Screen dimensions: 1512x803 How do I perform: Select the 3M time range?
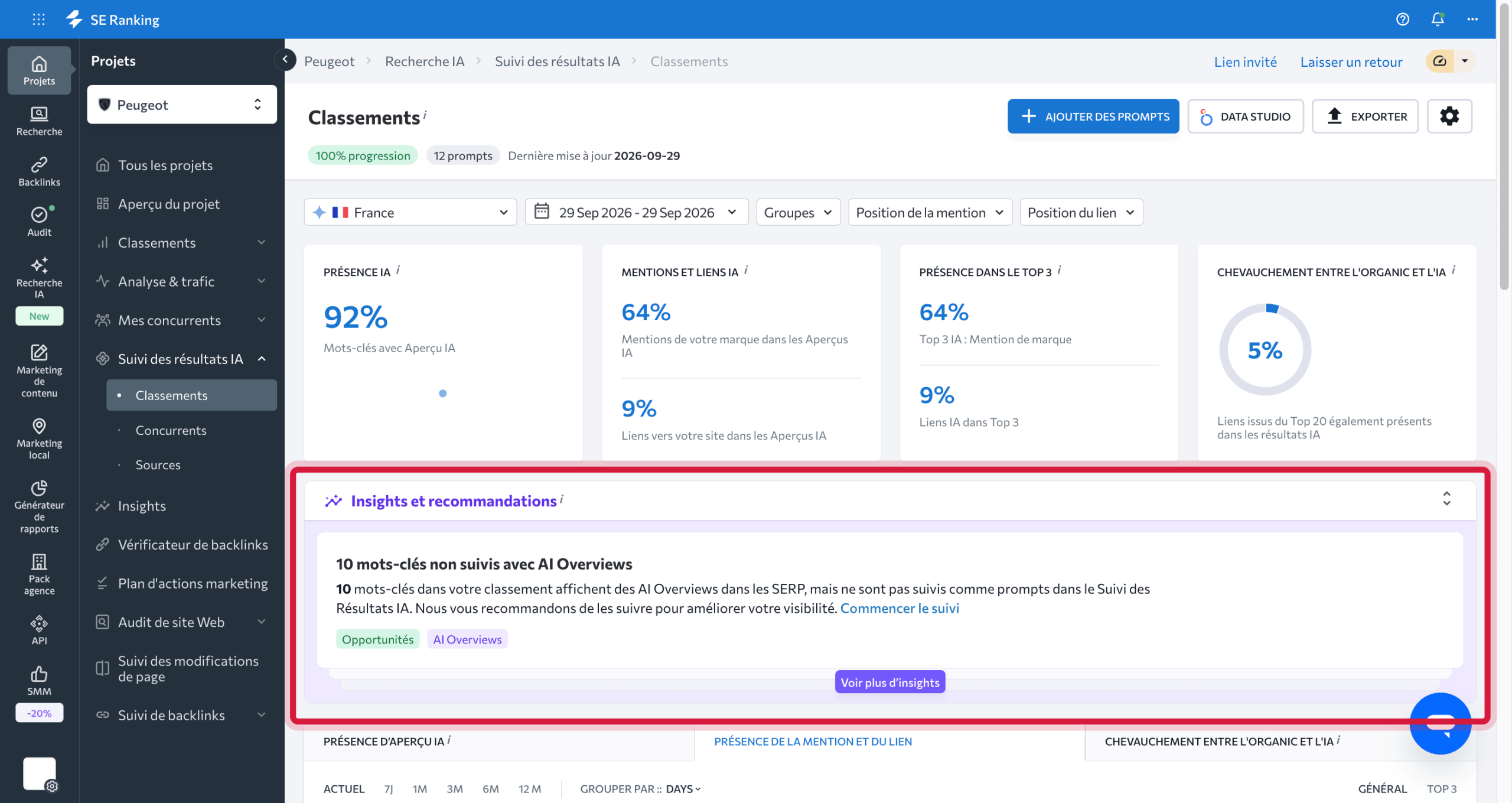[455, 789]
